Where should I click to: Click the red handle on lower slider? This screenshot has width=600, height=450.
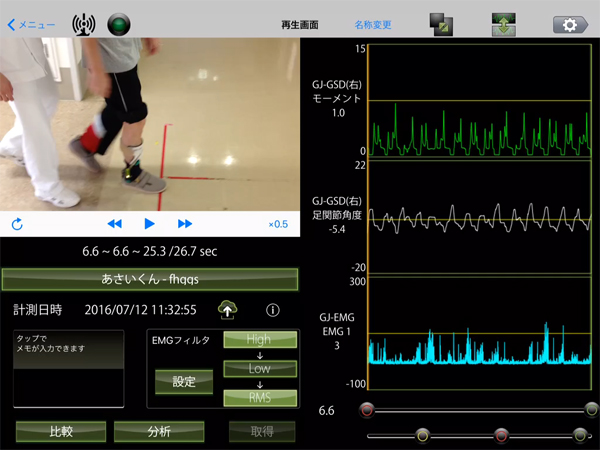point(501,435)
